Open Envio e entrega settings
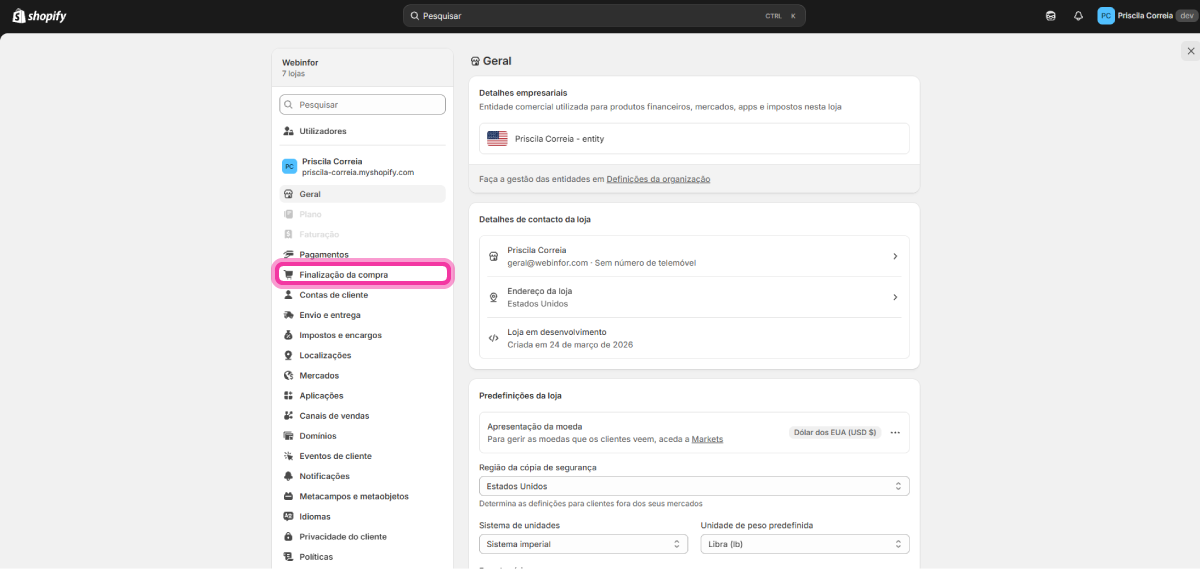The width and height of the screenshot is (1200, 569). click(x=362, y=315)
